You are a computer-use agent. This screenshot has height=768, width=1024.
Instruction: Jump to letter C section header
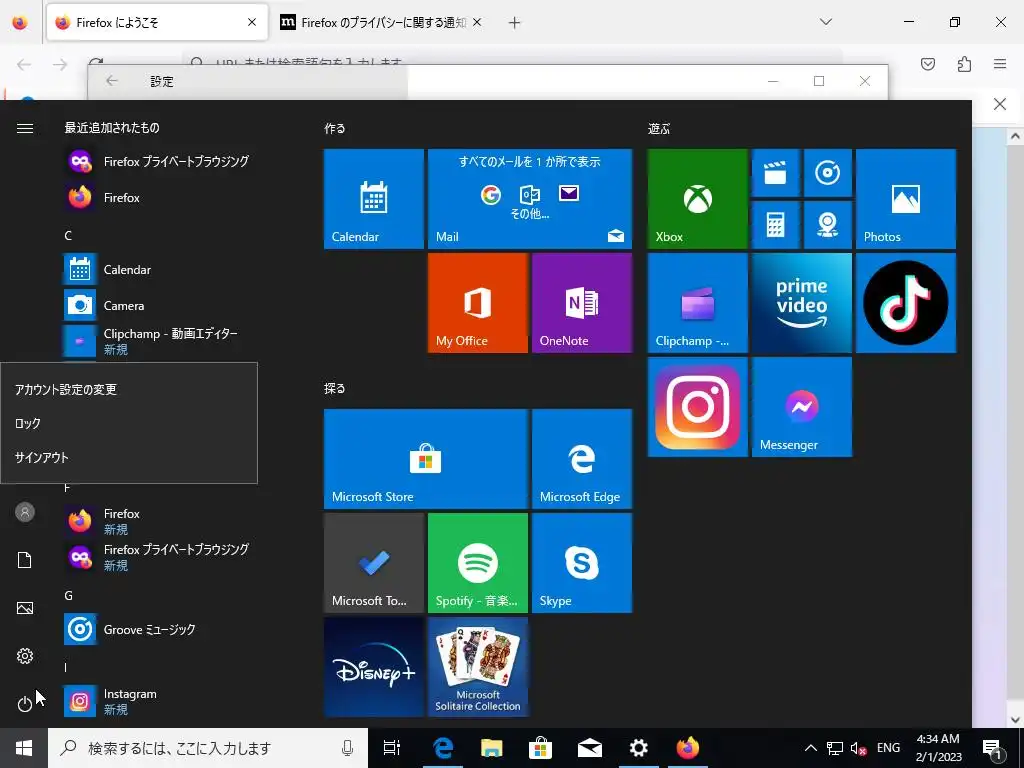tap(68, 236)
